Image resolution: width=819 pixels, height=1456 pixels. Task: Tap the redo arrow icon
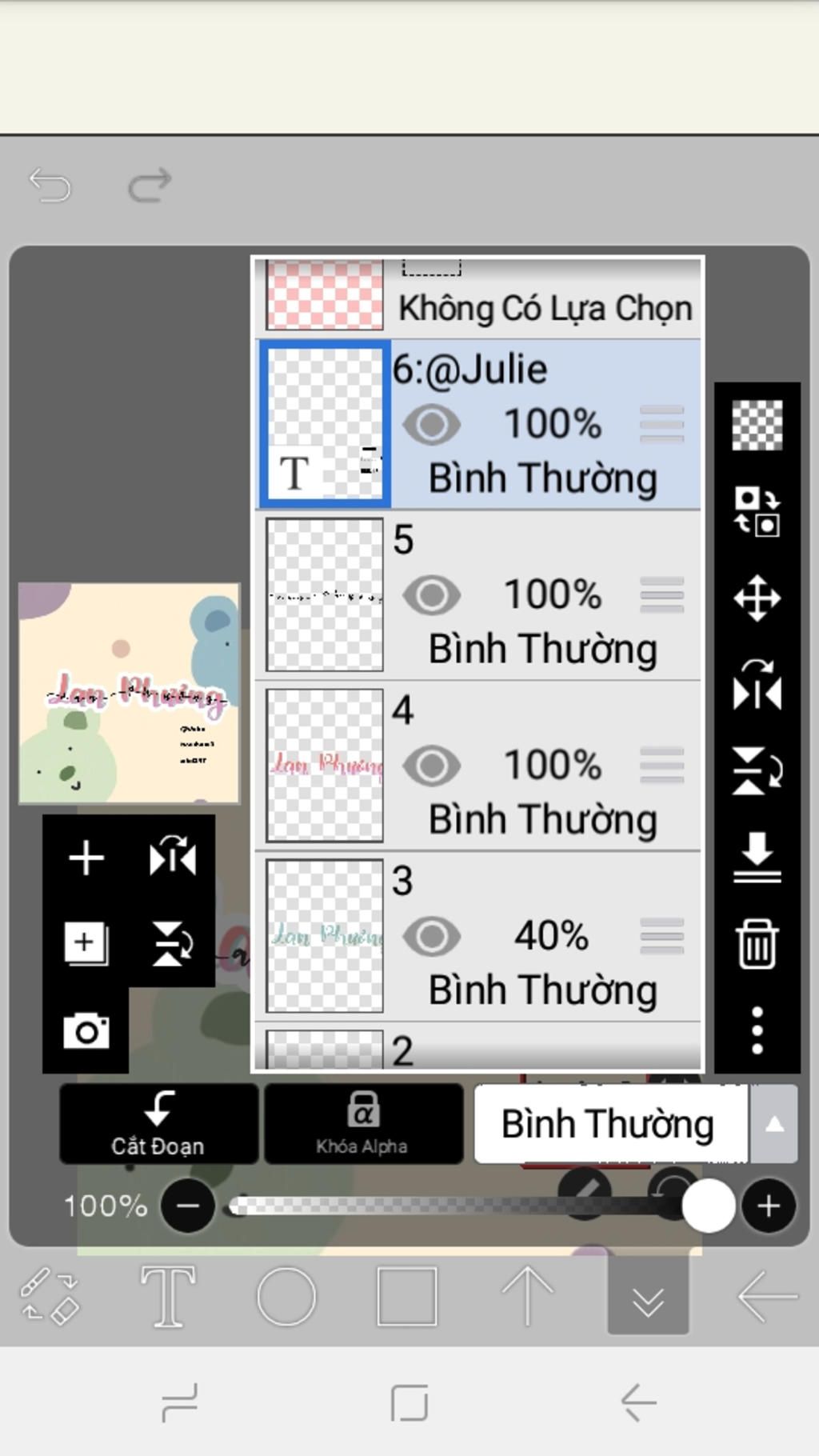(x=150, y=185)
